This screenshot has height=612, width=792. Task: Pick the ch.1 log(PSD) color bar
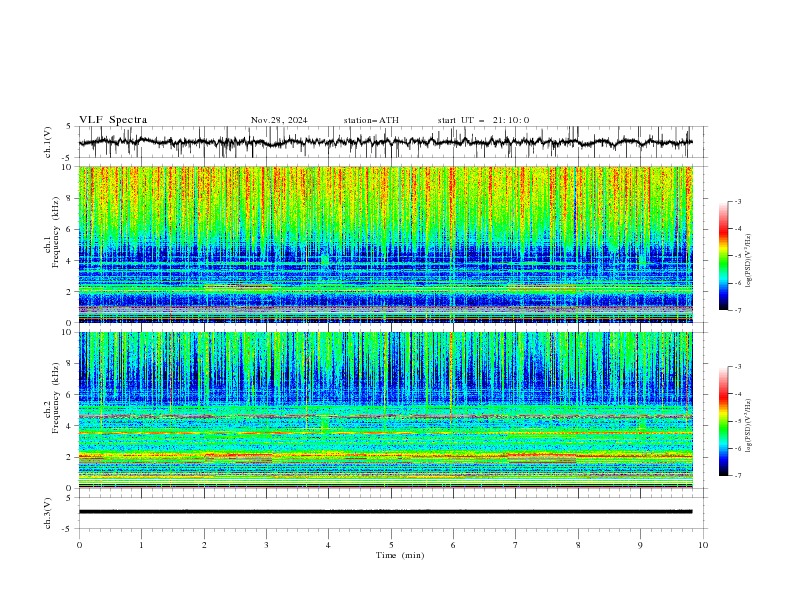723,256
